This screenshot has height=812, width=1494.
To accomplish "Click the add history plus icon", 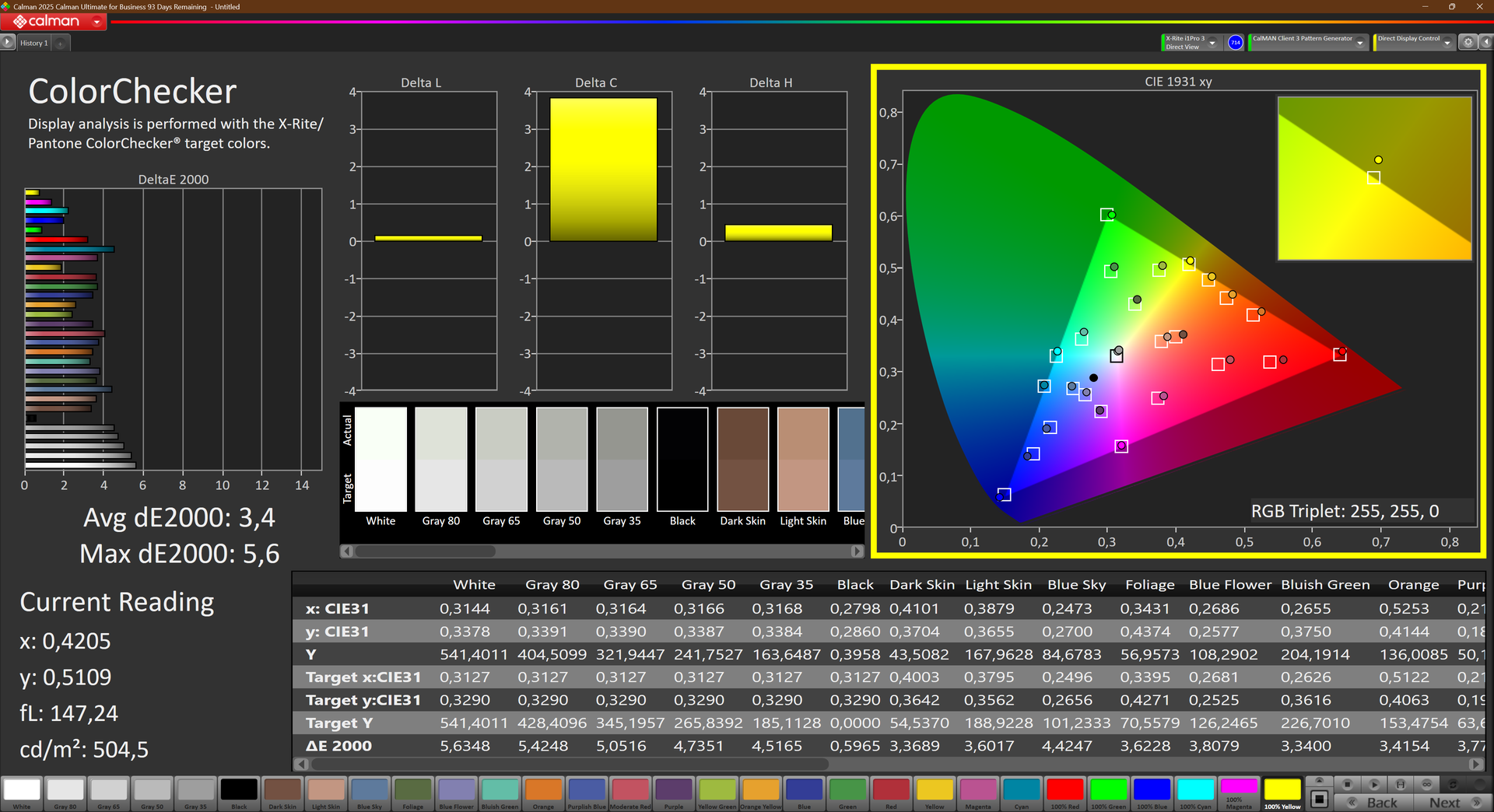I will point(61,44).
